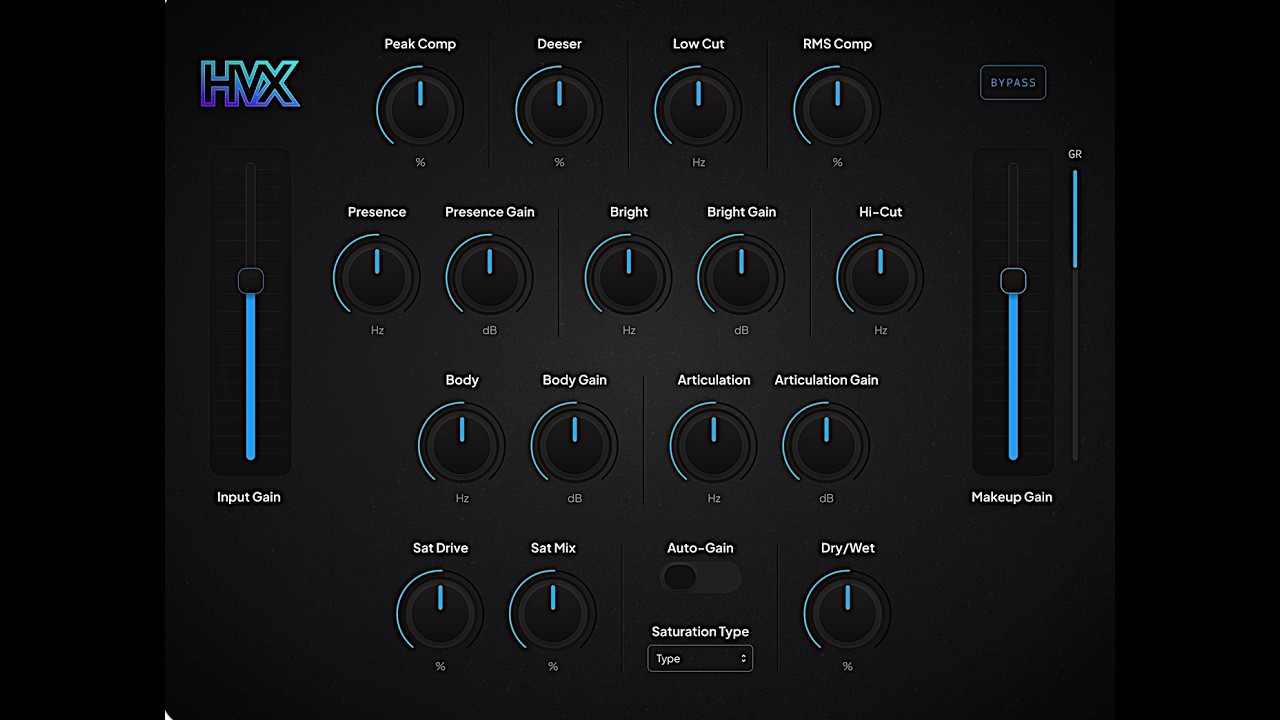The height and width of the screenshot is (720, 1280).
Task: Enable the Auto-Gain switch
Action: click(700, 577)
